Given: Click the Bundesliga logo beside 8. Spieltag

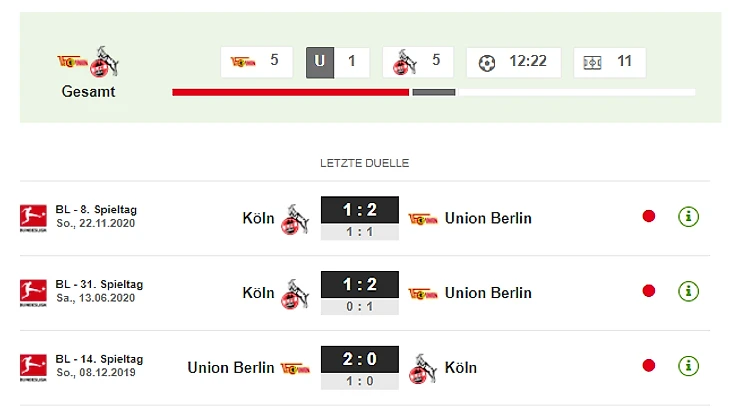Looking at the screenshot, I should (x=33, y=217).
